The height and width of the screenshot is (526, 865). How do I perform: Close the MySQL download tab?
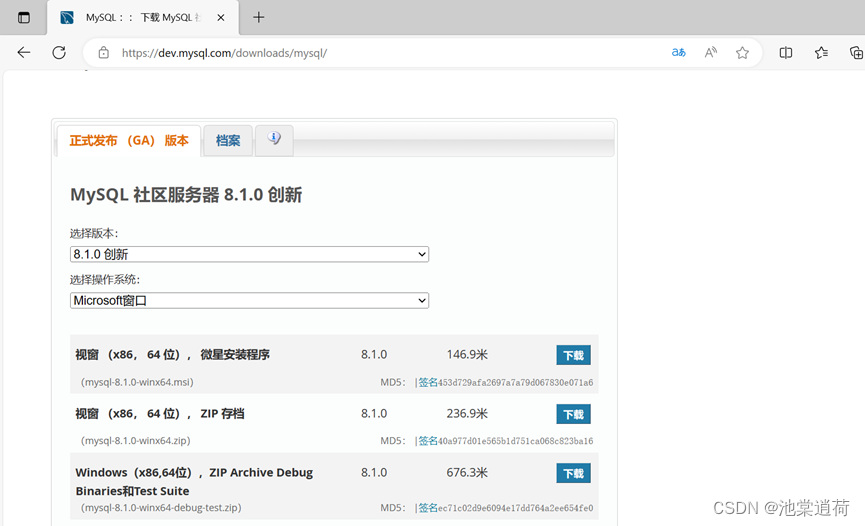coord(221,18)
